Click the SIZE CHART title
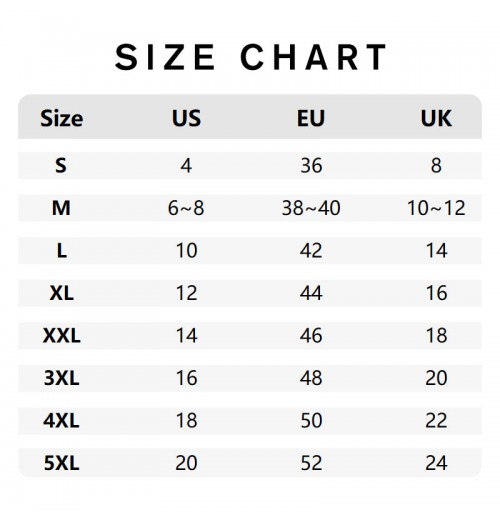 pos(250,57)
